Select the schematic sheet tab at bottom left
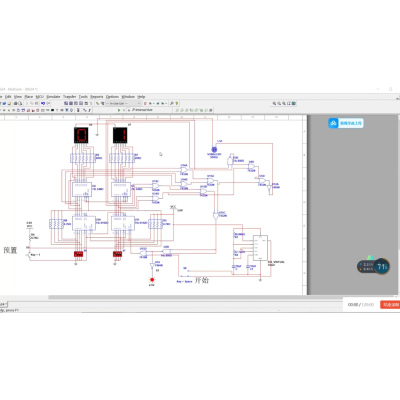This screenshot has height=400, width=400. (3, 304)
